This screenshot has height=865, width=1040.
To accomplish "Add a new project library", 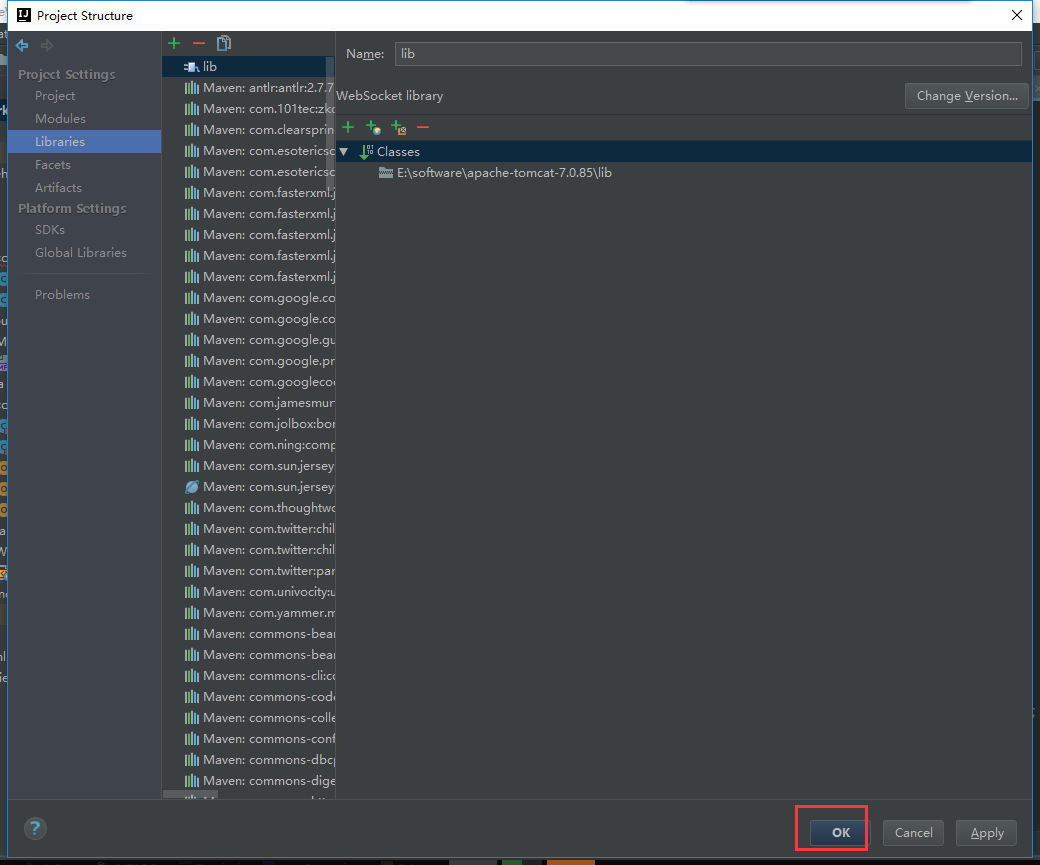I will click(x=174, y=43).
